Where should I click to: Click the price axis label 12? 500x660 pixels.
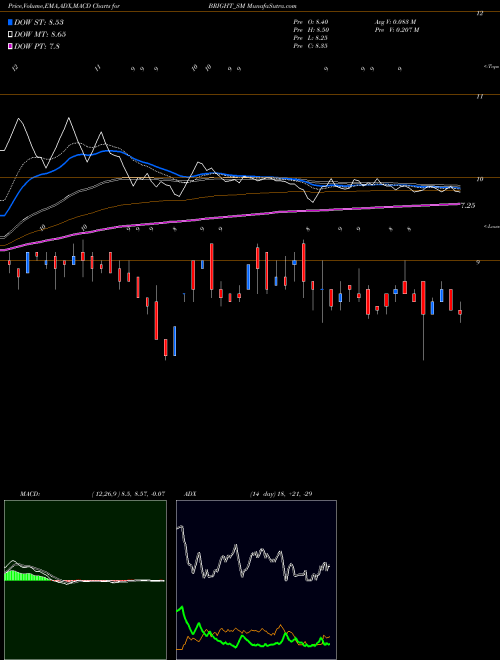click(479, 13)
